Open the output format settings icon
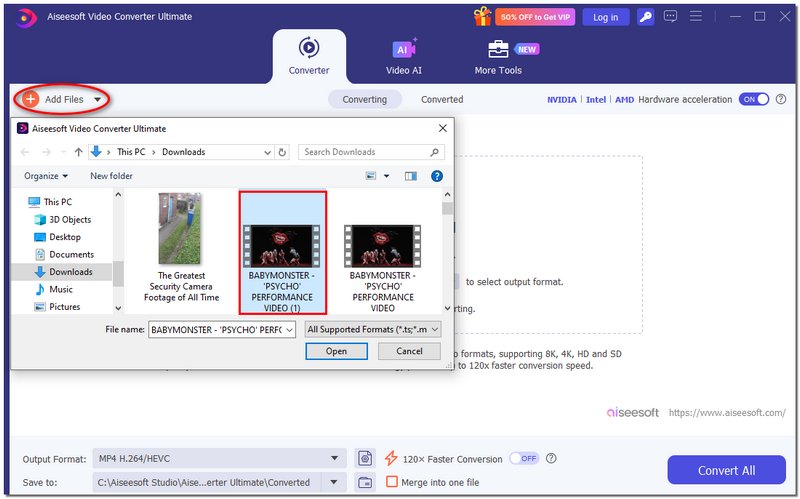The image size is (800, 499). tap(366, 459)
